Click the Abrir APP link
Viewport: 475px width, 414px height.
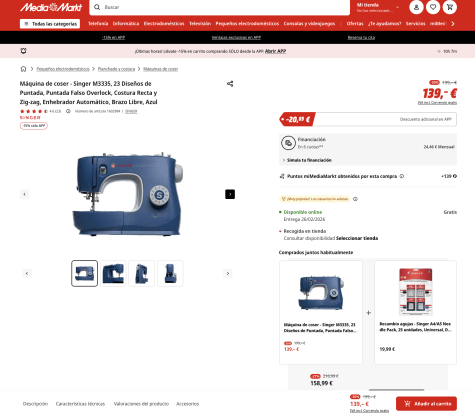coord(275,51)
